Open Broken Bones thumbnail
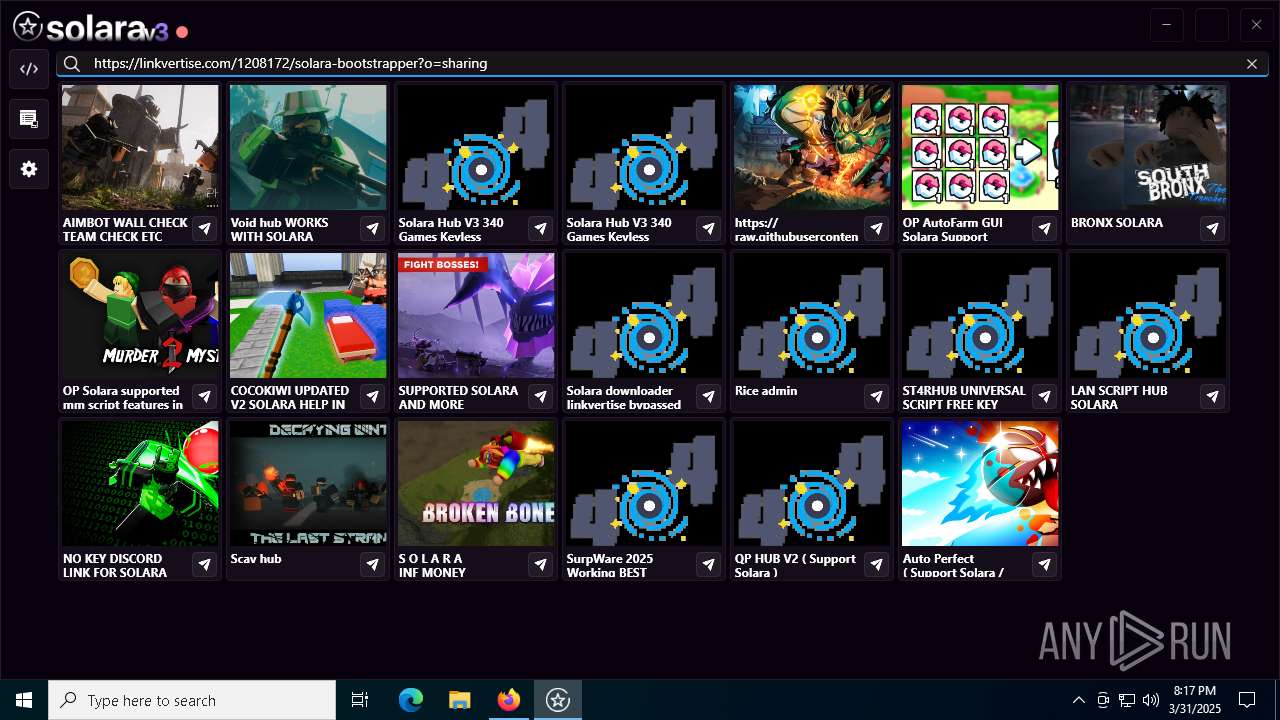The image size is (1280, 720). [476, 483]
